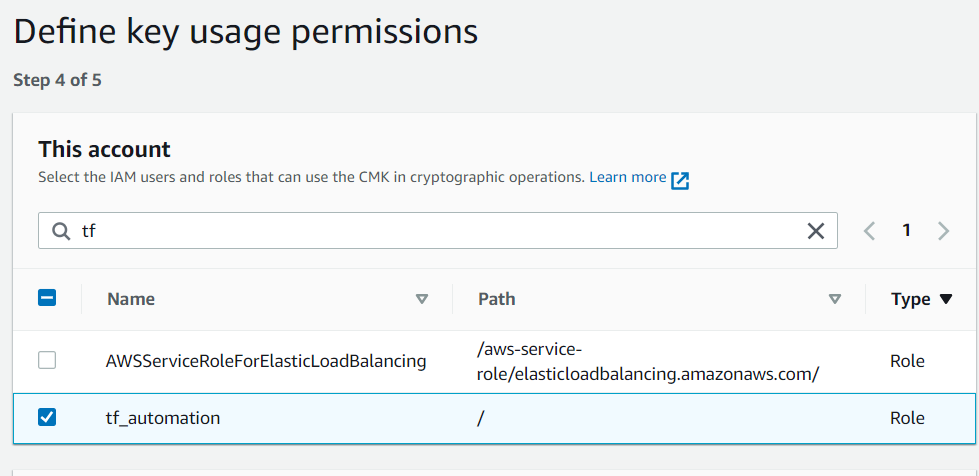This screenshot has height=476, width=979.
Task: Click the AWSServiceRoleForElasticLoadBalancing role name
Action: coord(266,361)
